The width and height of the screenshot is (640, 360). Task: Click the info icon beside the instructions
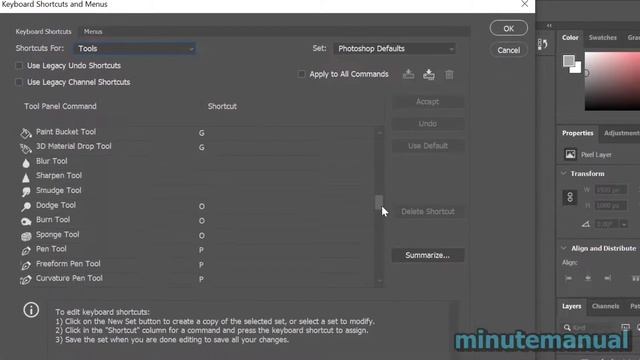click(31, 310)
